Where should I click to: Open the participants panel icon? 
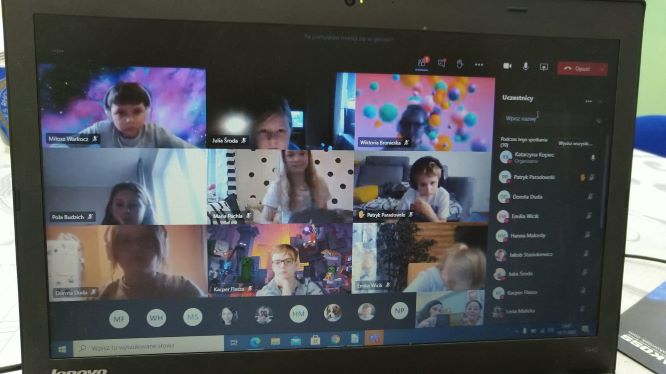point(422,63)
